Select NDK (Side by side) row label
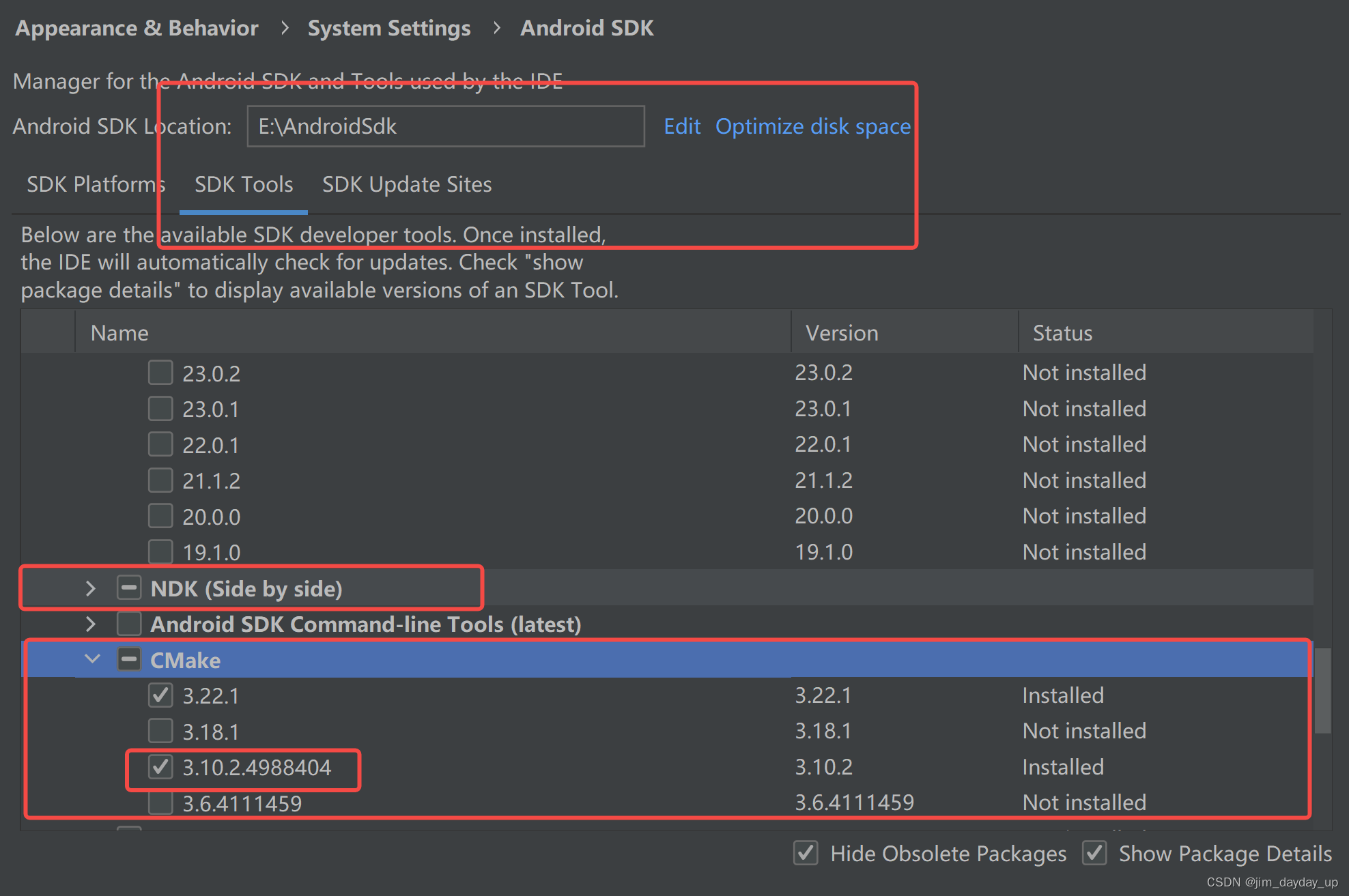Viewport: 1349px width, 896px height. coord(246,588)
